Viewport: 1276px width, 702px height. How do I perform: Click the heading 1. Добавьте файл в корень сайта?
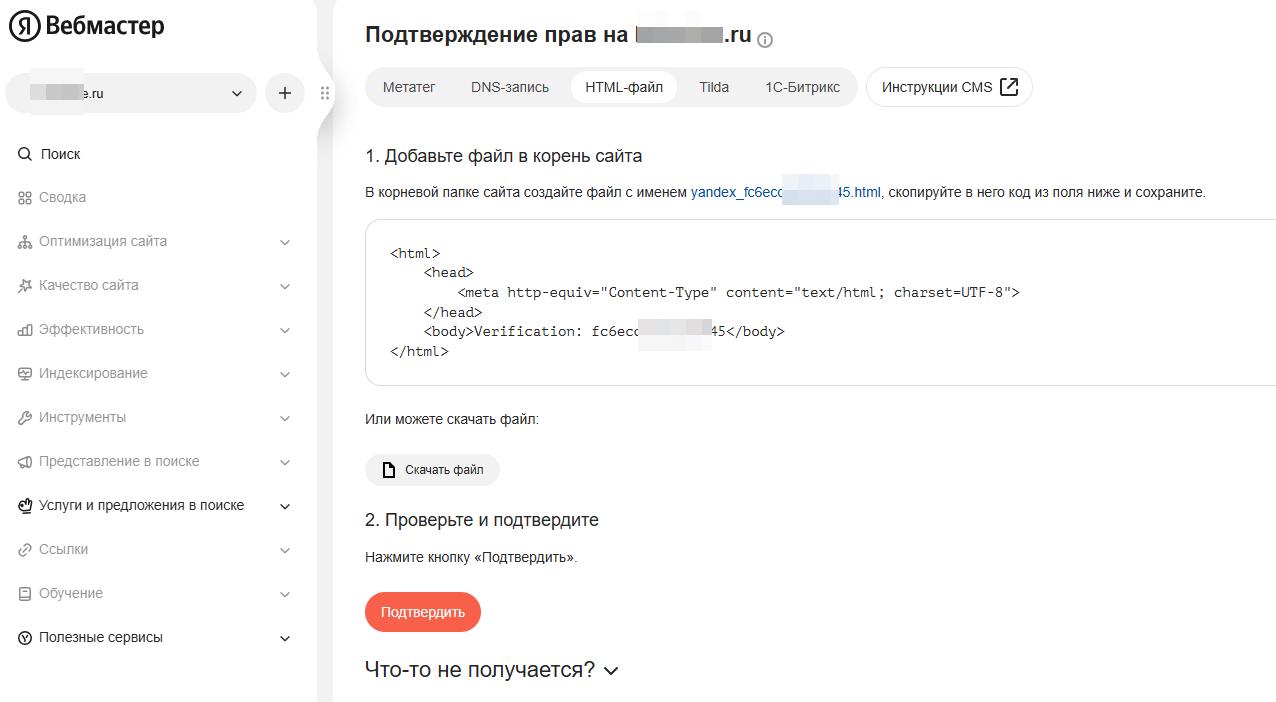[x=504, y=156]
